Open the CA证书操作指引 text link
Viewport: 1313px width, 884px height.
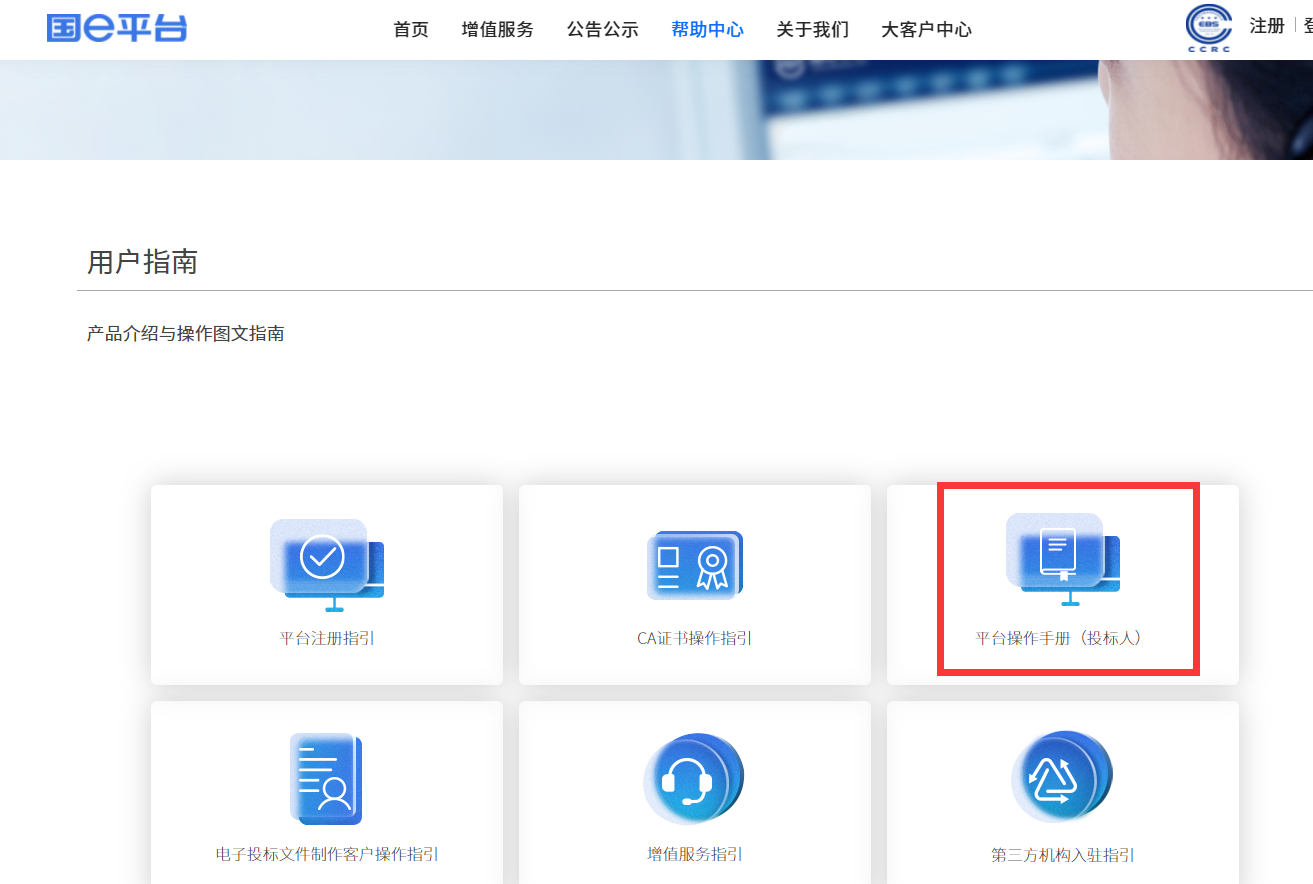click(x=694, y=638)
